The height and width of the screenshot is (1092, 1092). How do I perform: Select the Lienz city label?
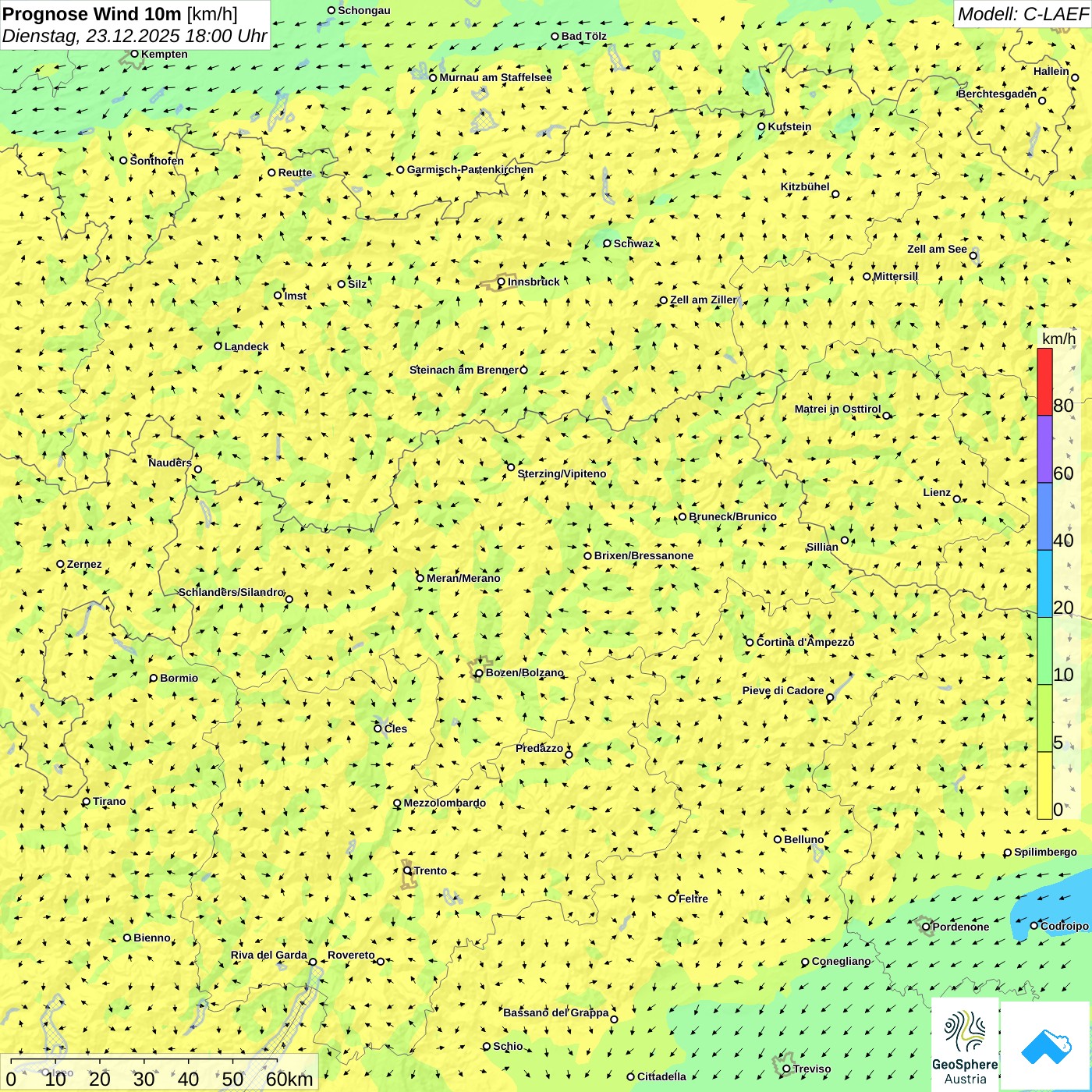pyautogui.click(x=937, y=492)
